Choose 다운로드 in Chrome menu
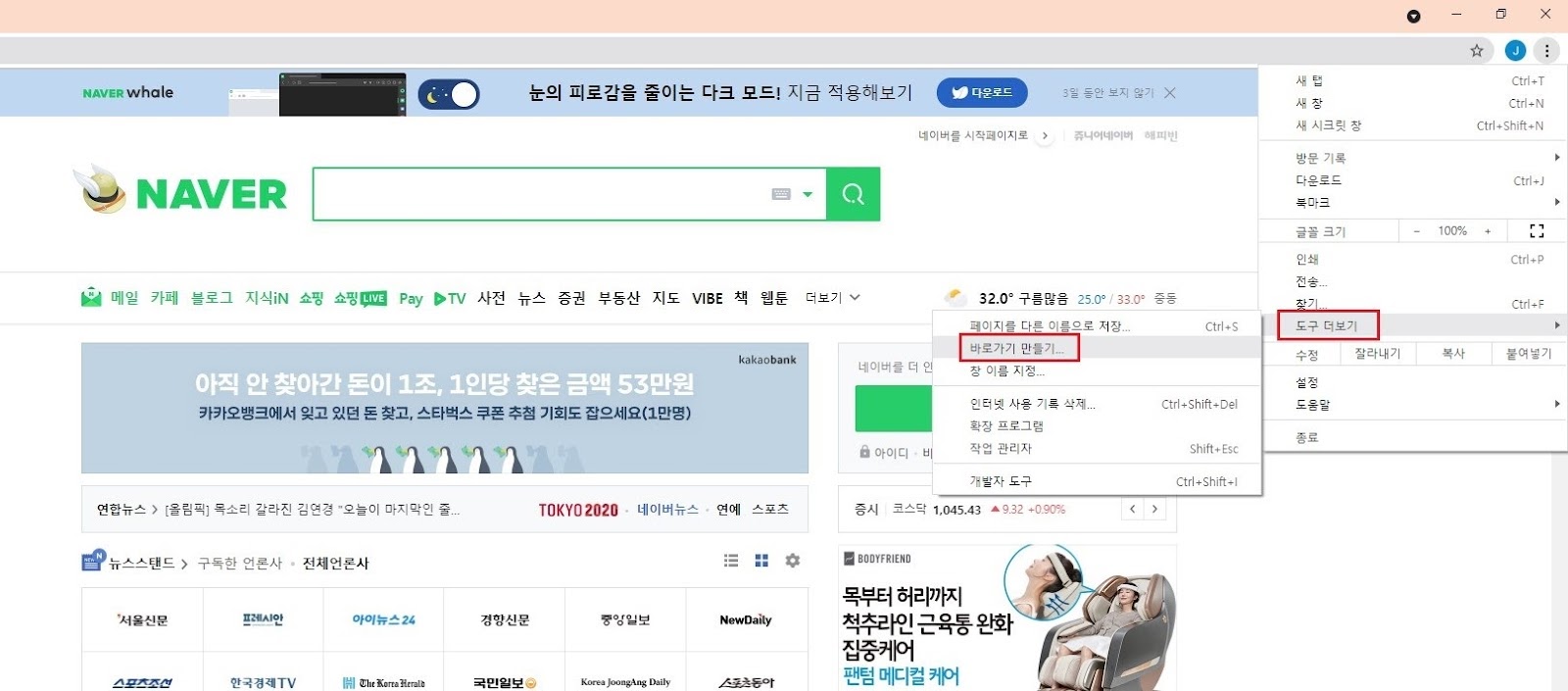Image resolution: width=1568 pixels, height=691 pixels. point(1413,180)
